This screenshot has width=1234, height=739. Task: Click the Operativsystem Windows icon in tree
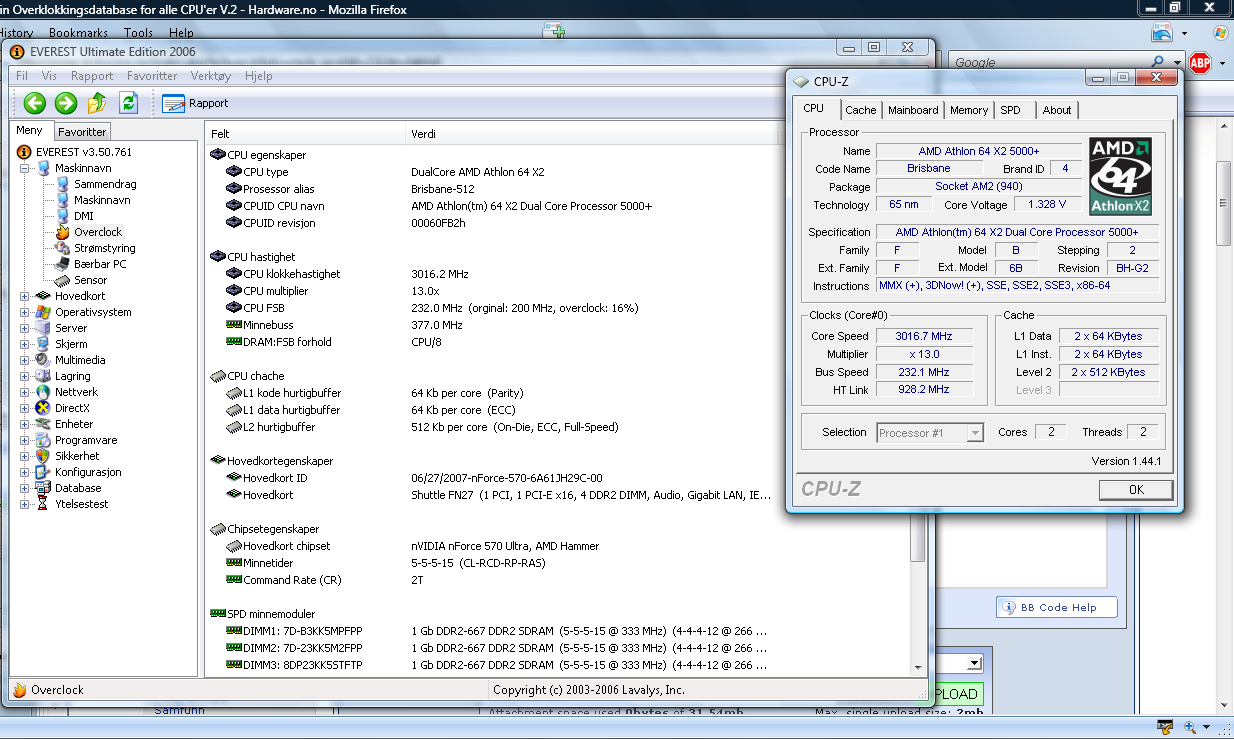click(44, 312)
